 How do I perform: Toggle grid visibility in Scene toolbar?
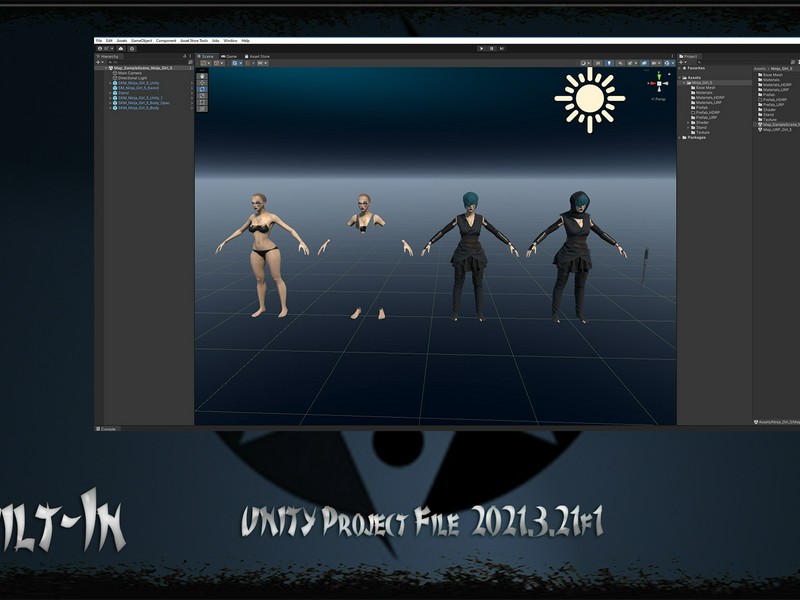235,63
